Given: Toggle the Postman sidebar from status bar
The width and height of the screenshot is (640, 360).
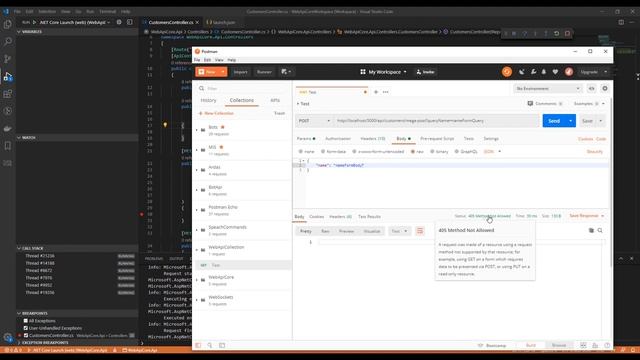Looking at the screenshot, I should pyautogui.click(x=198, y=345).
